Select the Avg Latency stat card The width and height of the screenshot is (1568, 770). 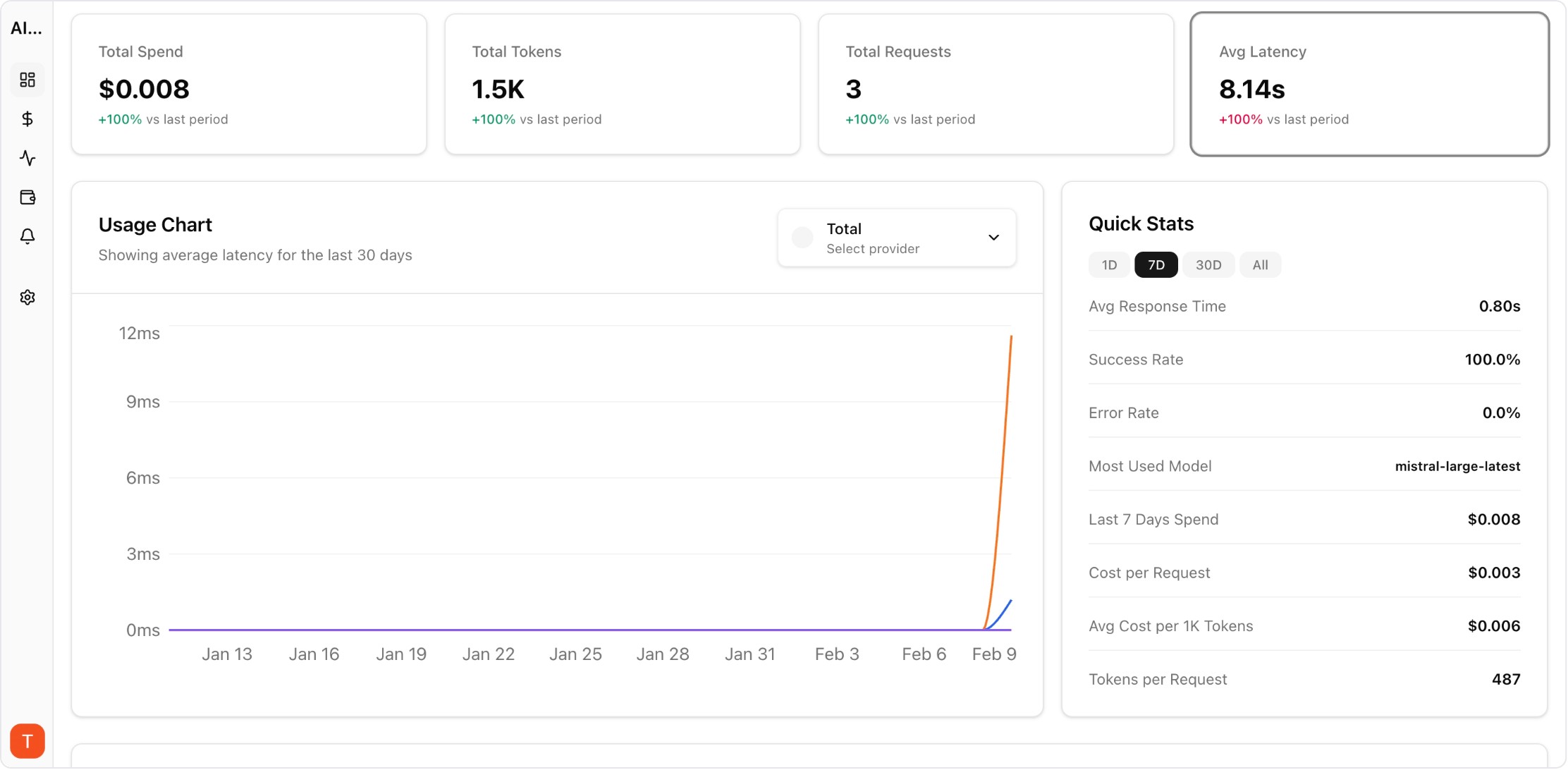coord(1368,85)
